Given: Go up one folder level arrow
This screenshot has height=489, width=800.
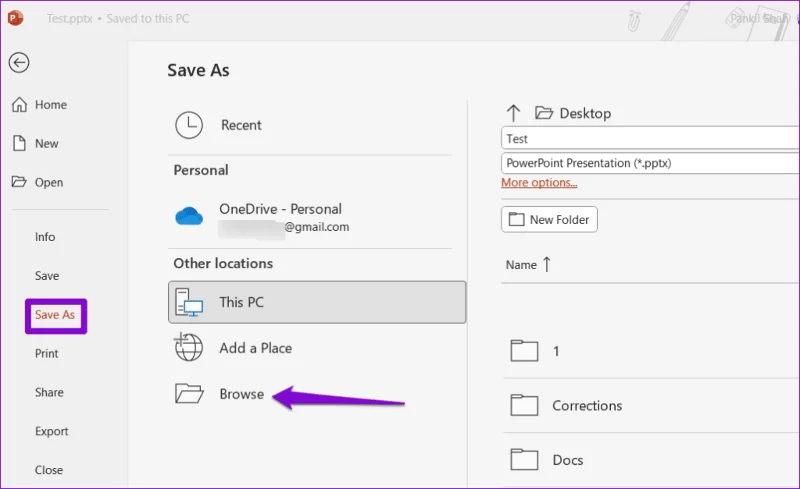Looking at the screenshot, I should click(513, 113).
